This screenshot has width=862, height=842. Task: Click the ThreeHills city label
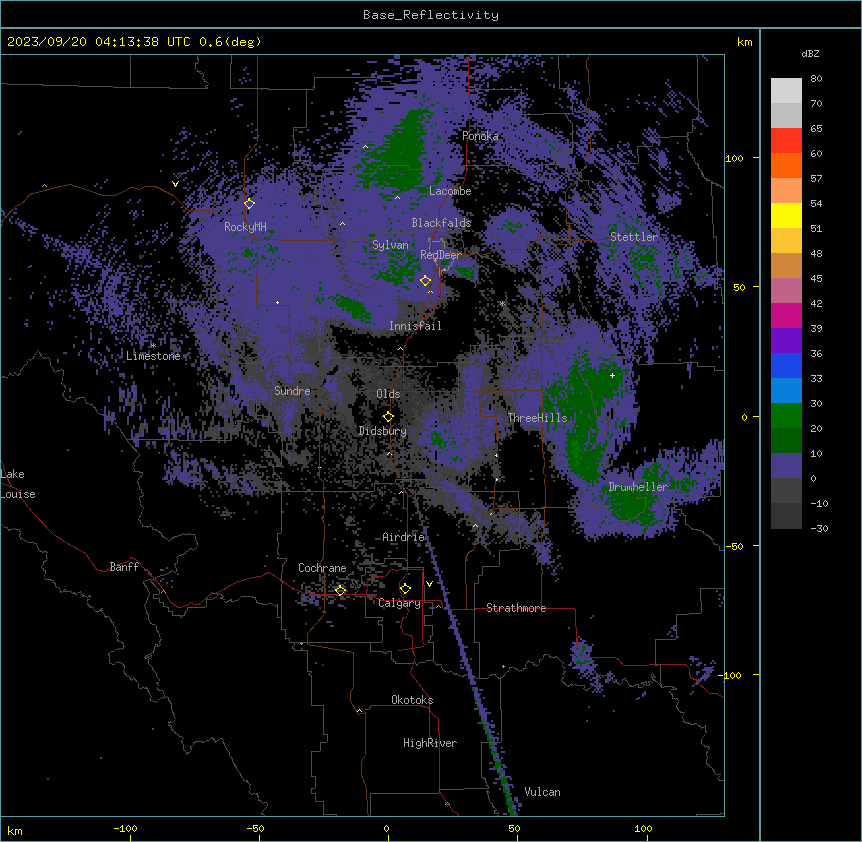(537, 418)
